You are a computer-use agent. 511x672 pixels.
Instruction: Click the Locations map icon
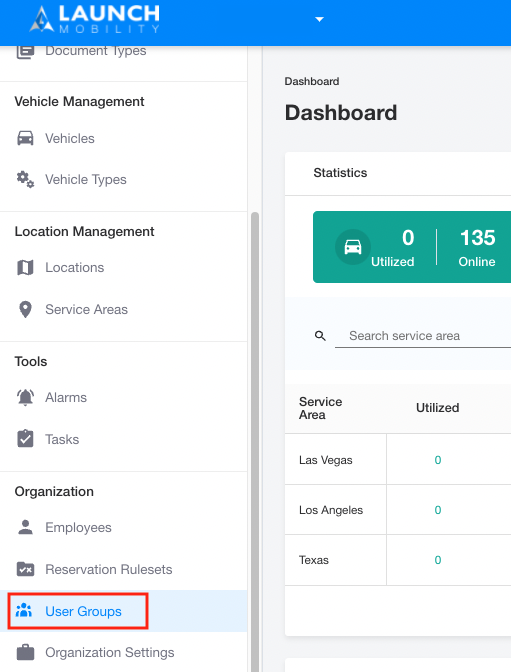25,267
